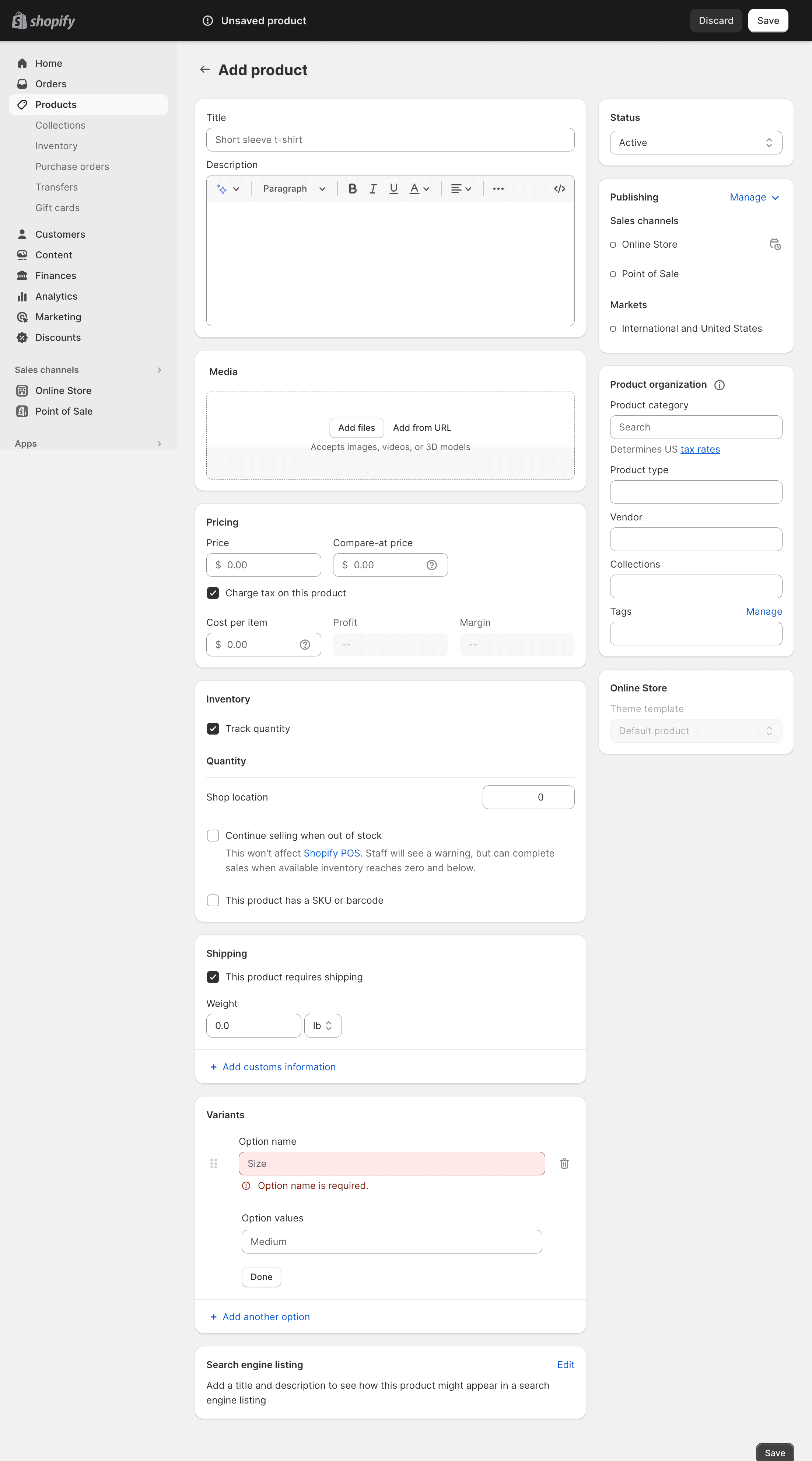Viewport: 812px width, 1461px height.
Task: Open the Status dropdown showing Active
Action: [x=696, y=142]
